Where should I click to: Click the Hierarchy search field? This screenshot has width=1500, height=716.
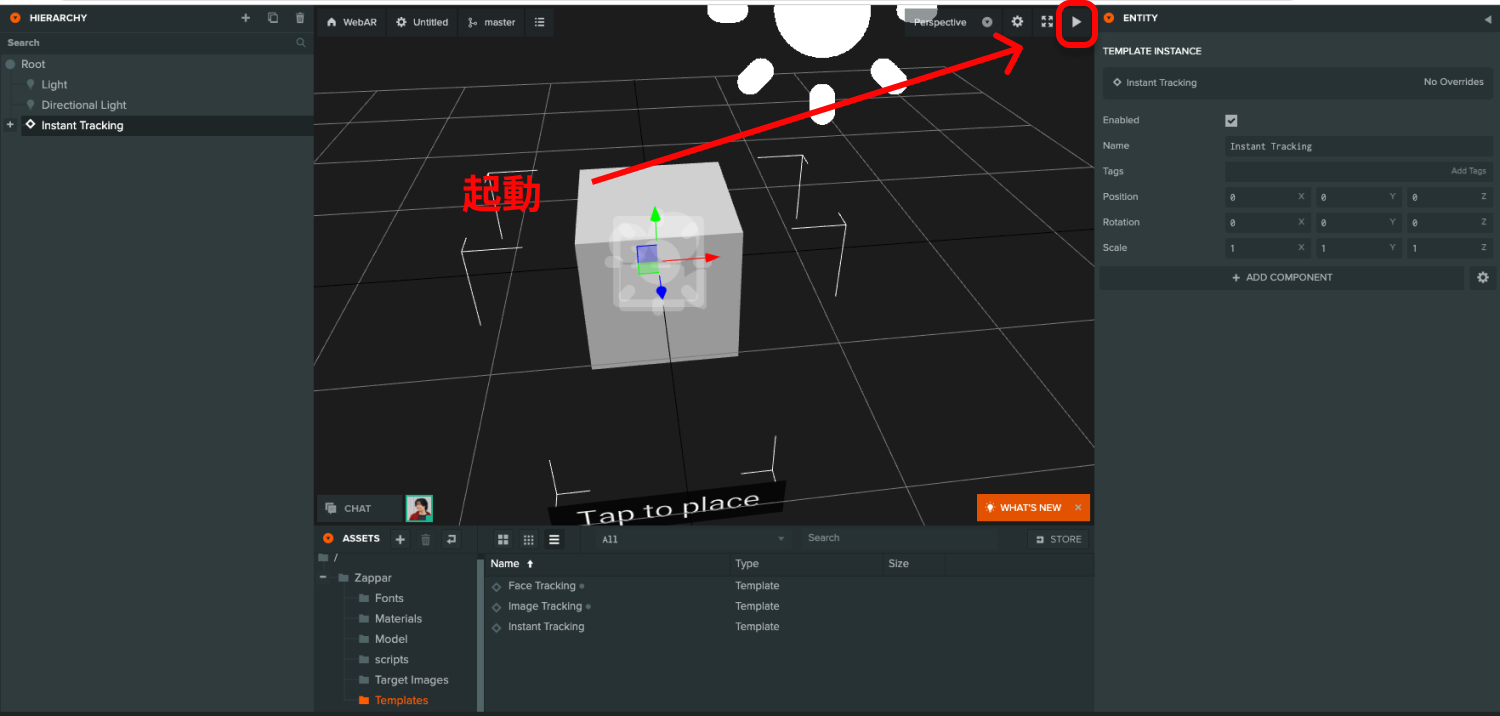point(150,43)
